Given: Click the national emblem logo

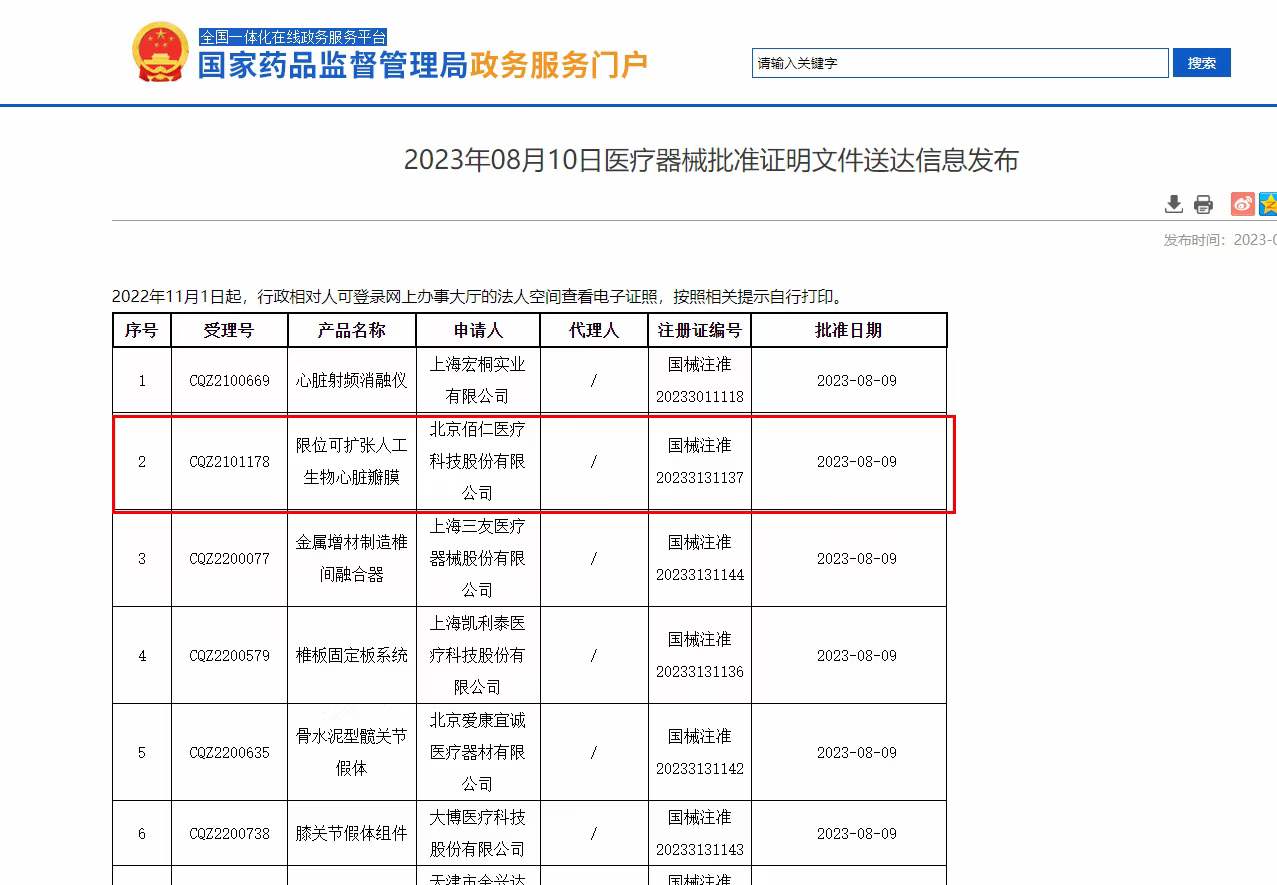Looking at the screenshot, I should [x=160, y=53].
